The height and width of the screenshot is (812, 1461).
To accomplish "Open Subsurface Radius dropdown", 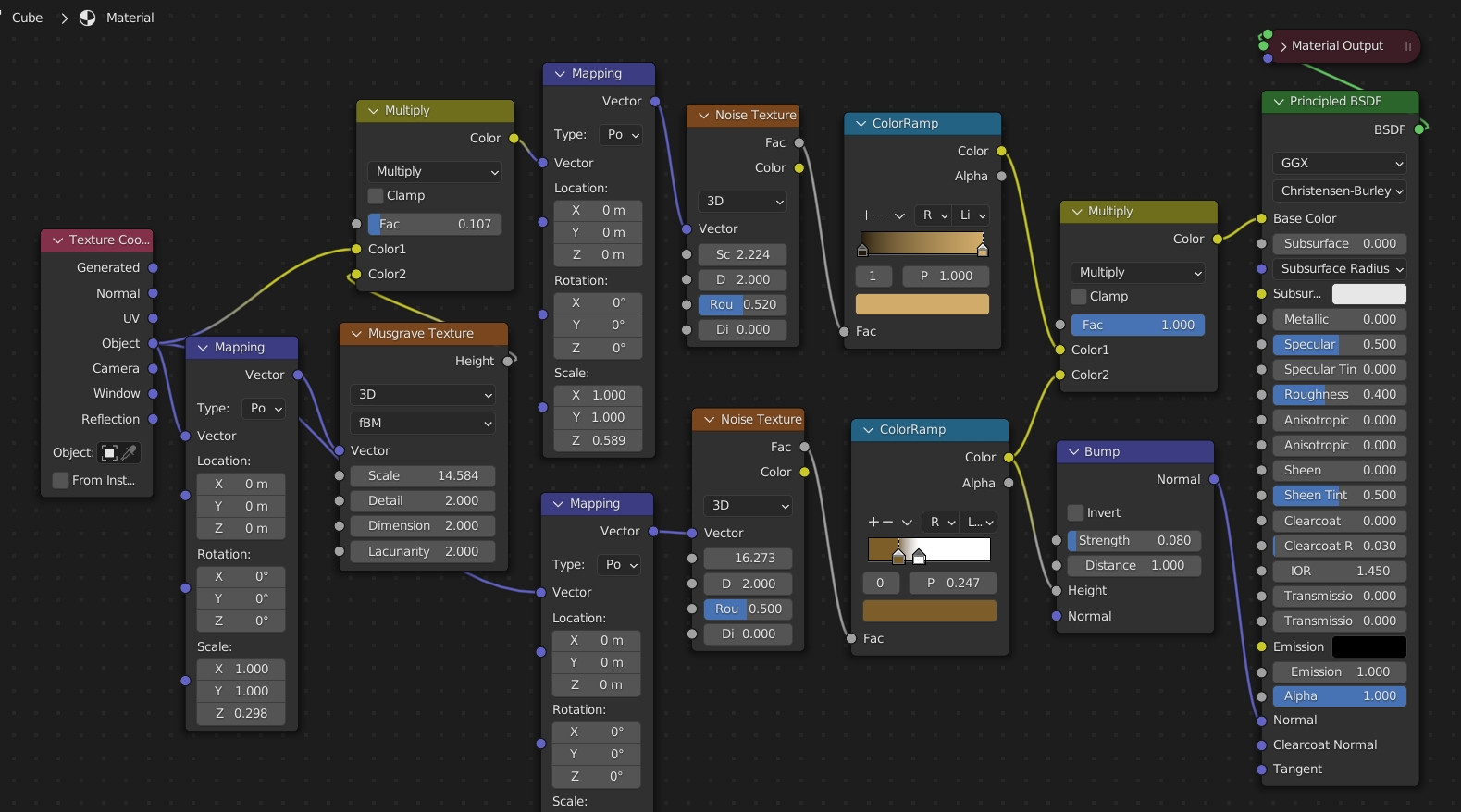I will (x=1340, y=268).
